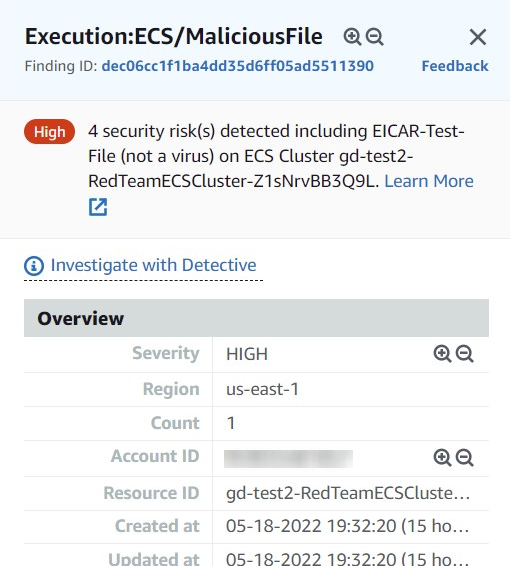Click the blurred Account ID value
This screenshot has width=510, height=566.
tap(288, 459)
